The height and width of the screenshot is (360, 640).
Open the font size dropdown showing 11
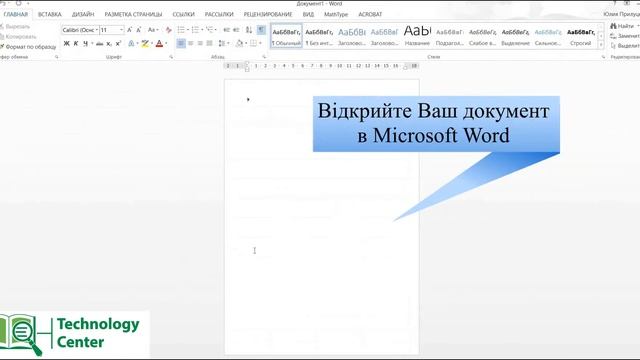pyautogui.click(x=121, y=30)
